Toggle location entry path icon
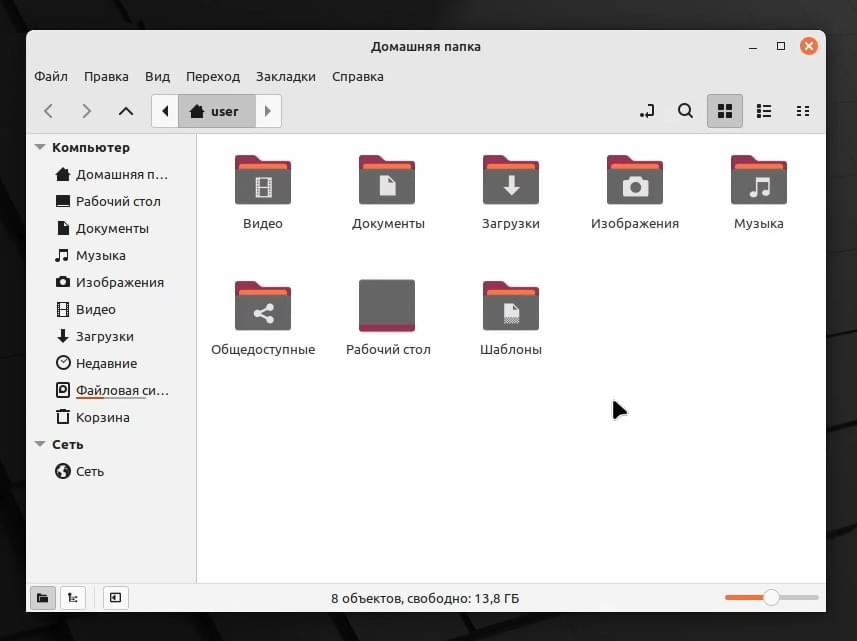 pyautogui.click(x=647, y=111)
